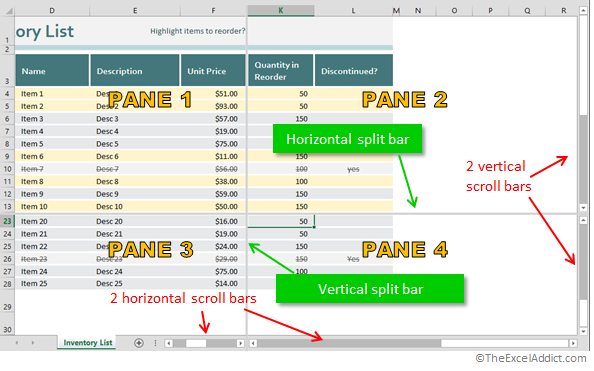Select row 6 header
This screenshot has height=371, width=594.
click(x=7, y=119)
